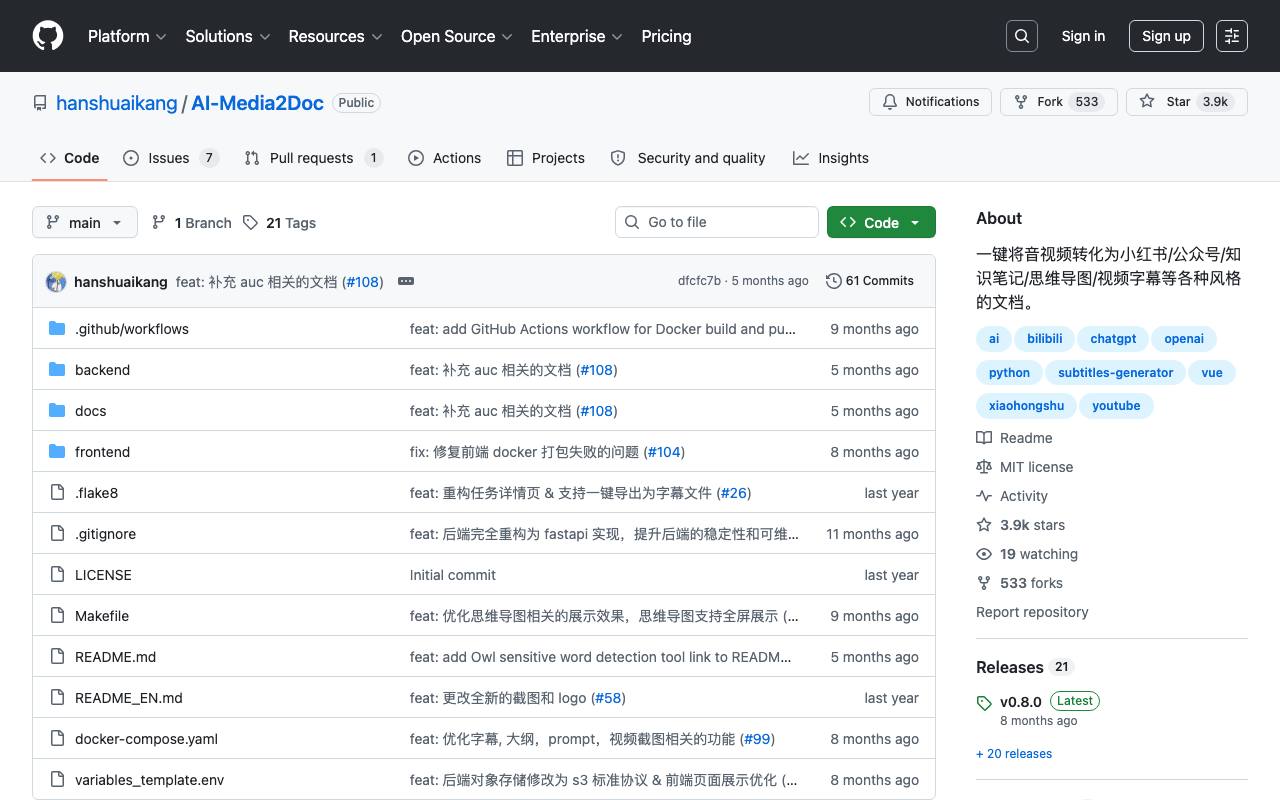Click the pulse icon beside Activity
The image size is (1280, 800).
tap(984, 496)
